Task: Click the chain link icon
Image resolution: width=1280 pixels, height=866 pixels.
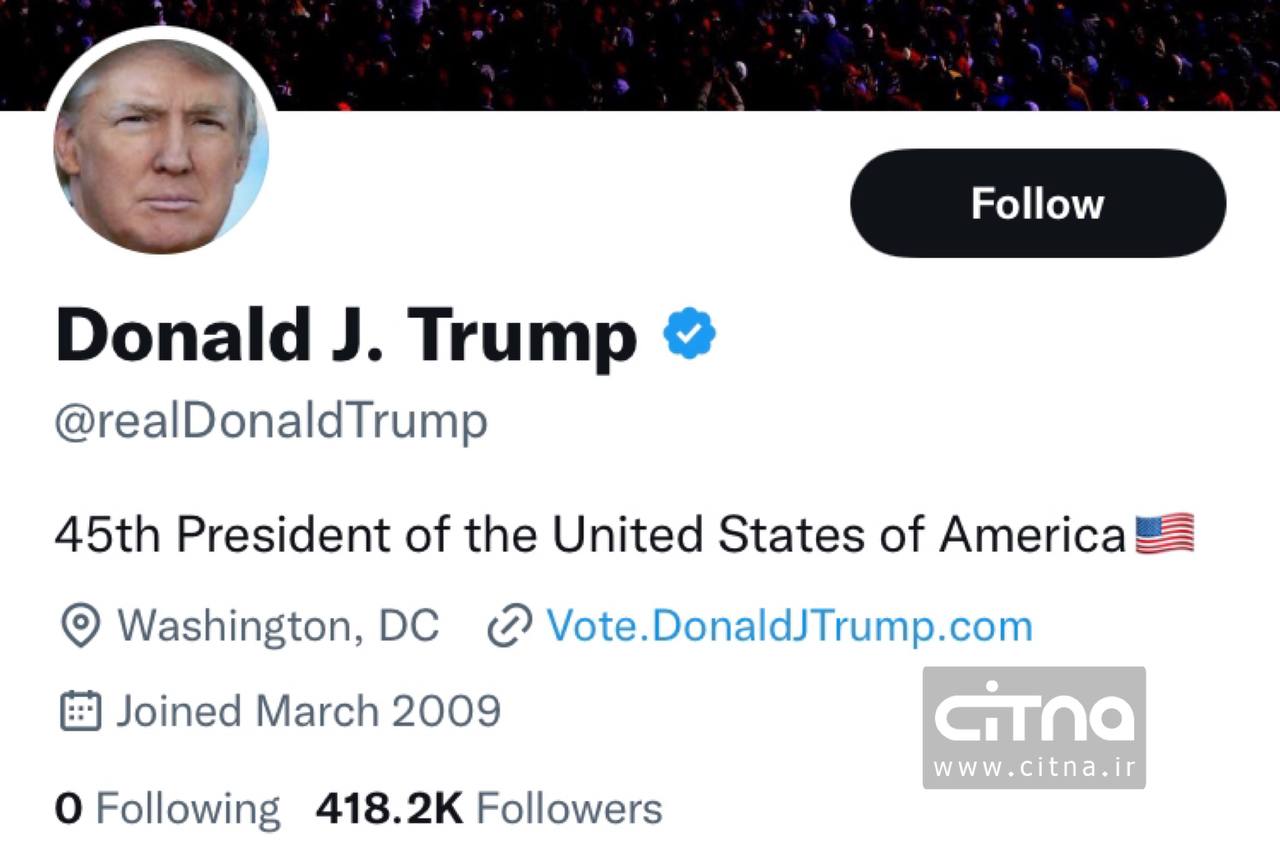Action: pos(508,627)
